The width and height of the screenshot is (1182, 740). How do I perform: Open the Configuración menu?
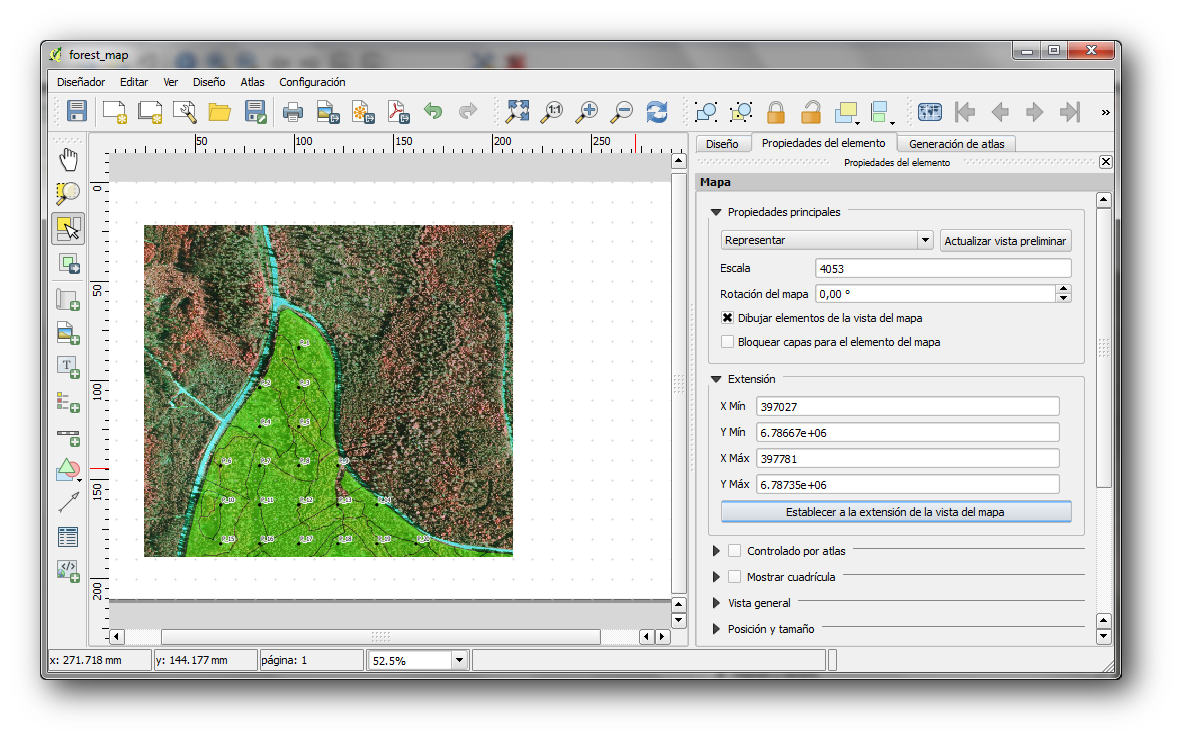point(312,82)
